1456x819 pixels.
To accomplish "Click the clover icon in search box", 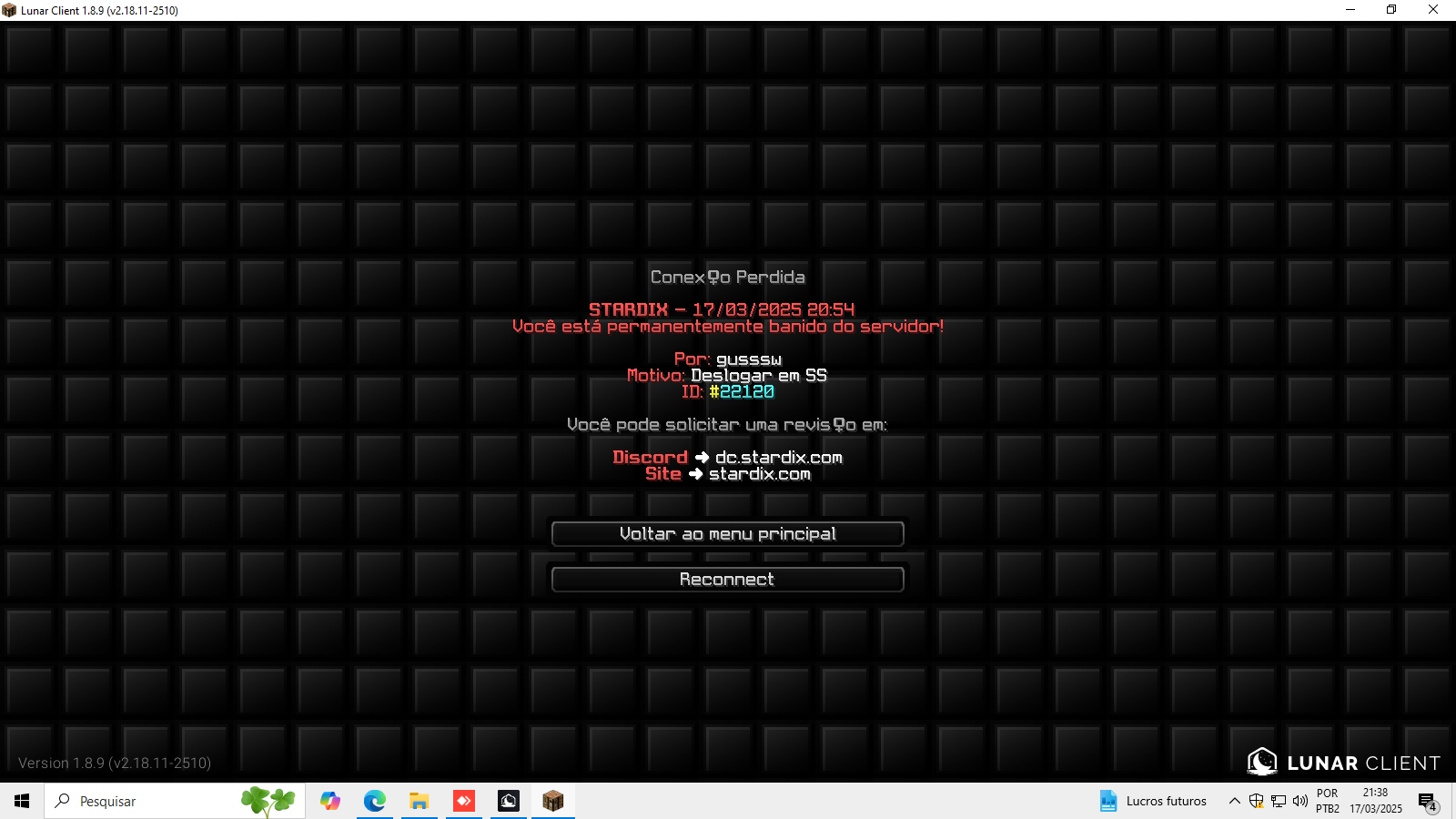I will [268, 801].
